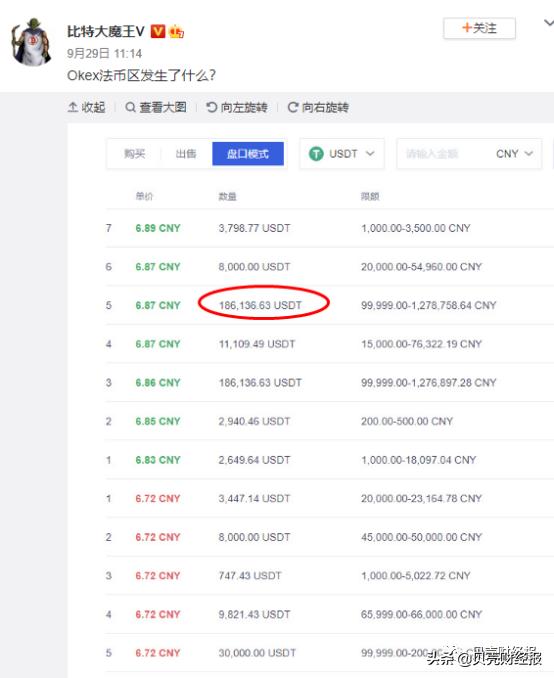
Task: Click the 3,798.77 USDT quantity
Action: 254,228
